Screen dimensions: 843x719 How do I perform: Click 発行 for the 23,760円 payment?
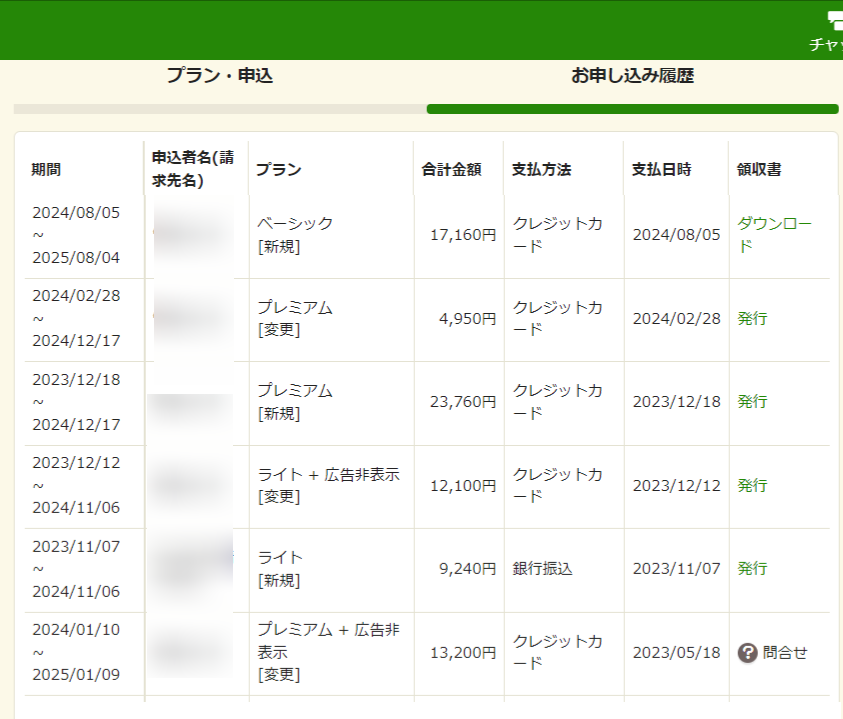(x=752, y=402)
